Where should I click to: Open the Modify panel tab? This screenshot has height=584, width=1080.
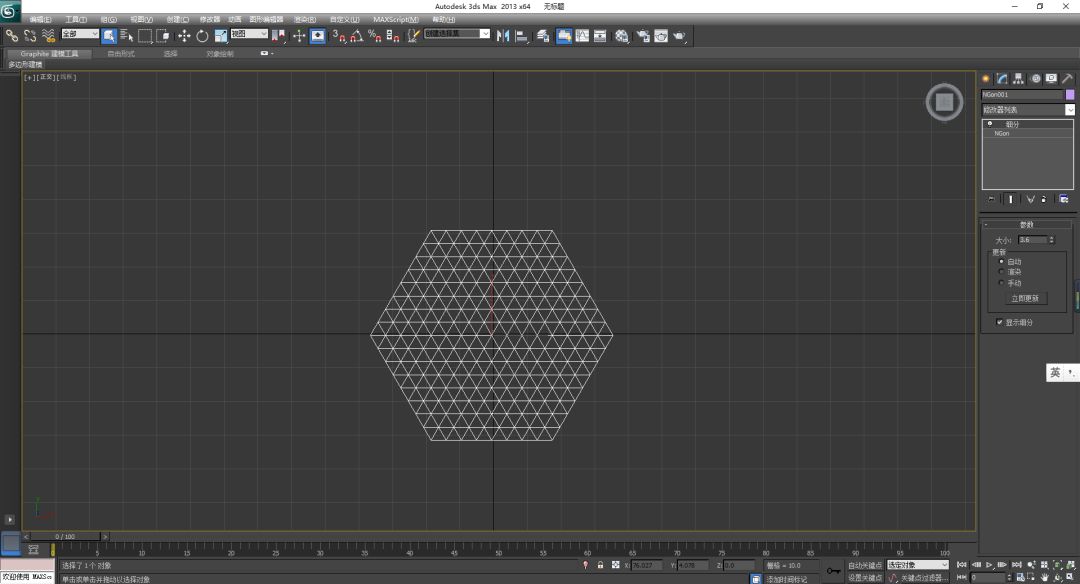(x=1001, y=78)
